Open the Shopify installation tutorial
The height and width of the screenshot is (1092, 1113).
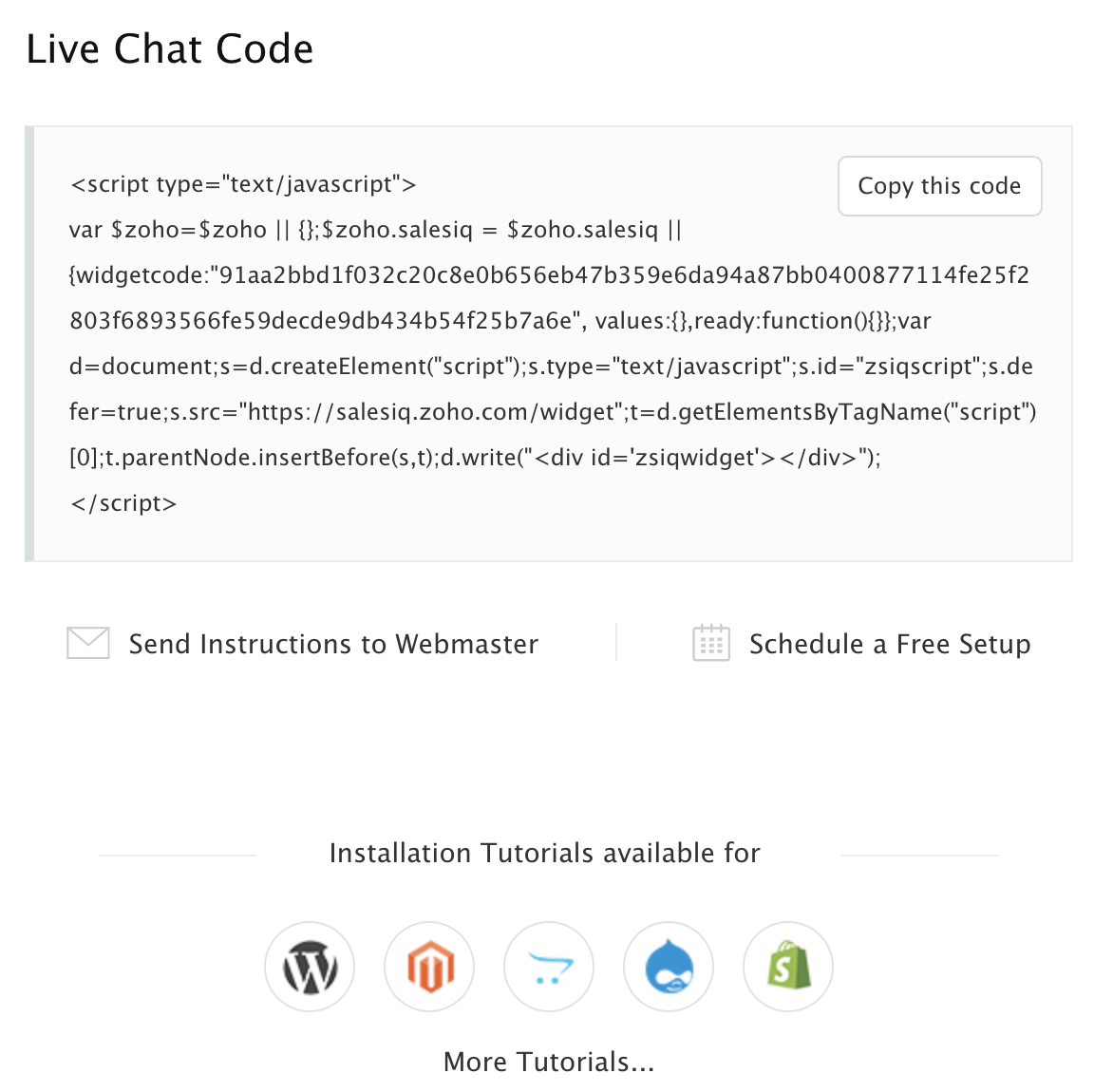click(x=788, y=967)
